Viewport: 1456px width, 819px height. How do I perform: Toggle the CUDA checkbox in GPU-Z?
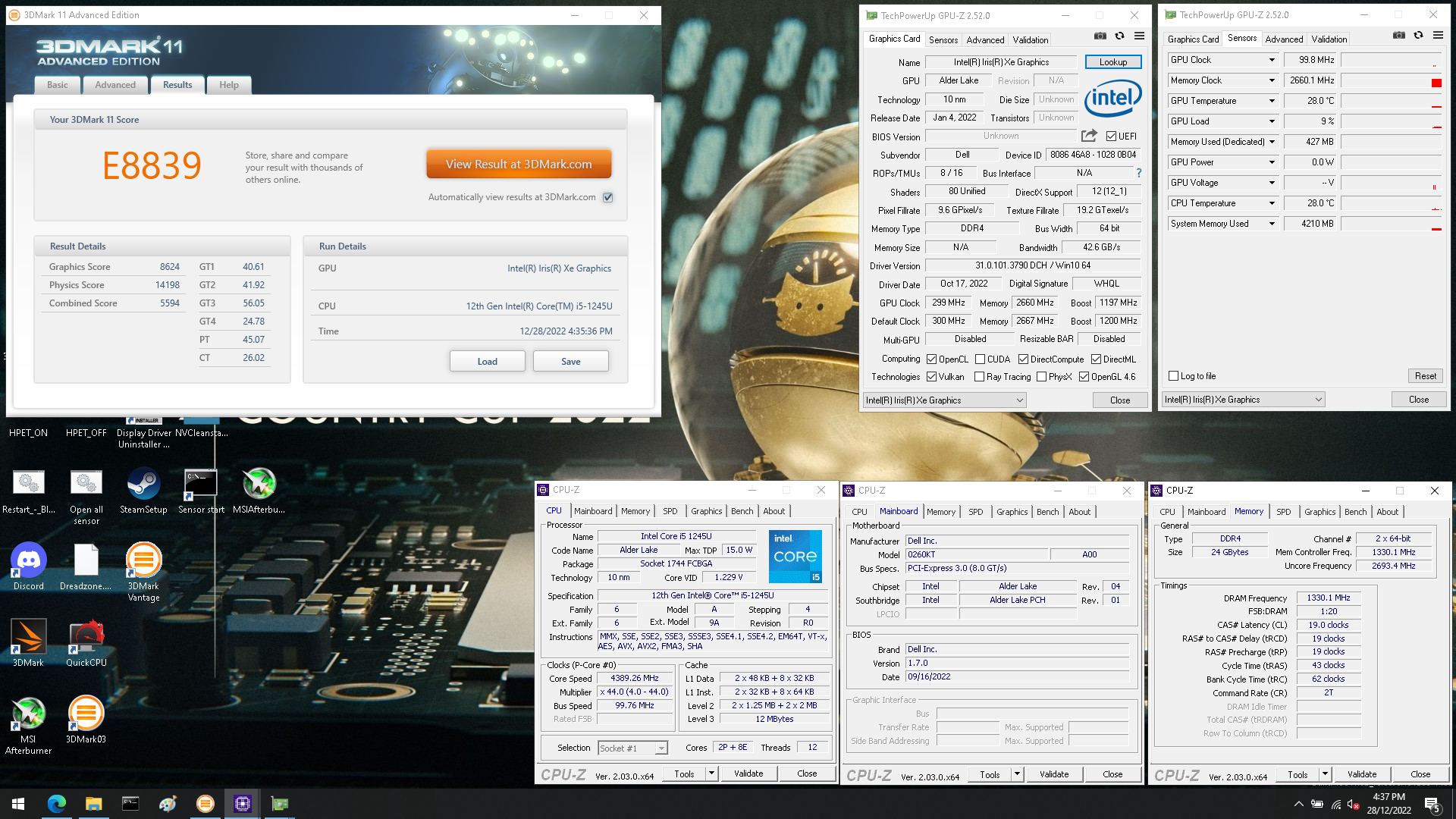pos(980,359)
